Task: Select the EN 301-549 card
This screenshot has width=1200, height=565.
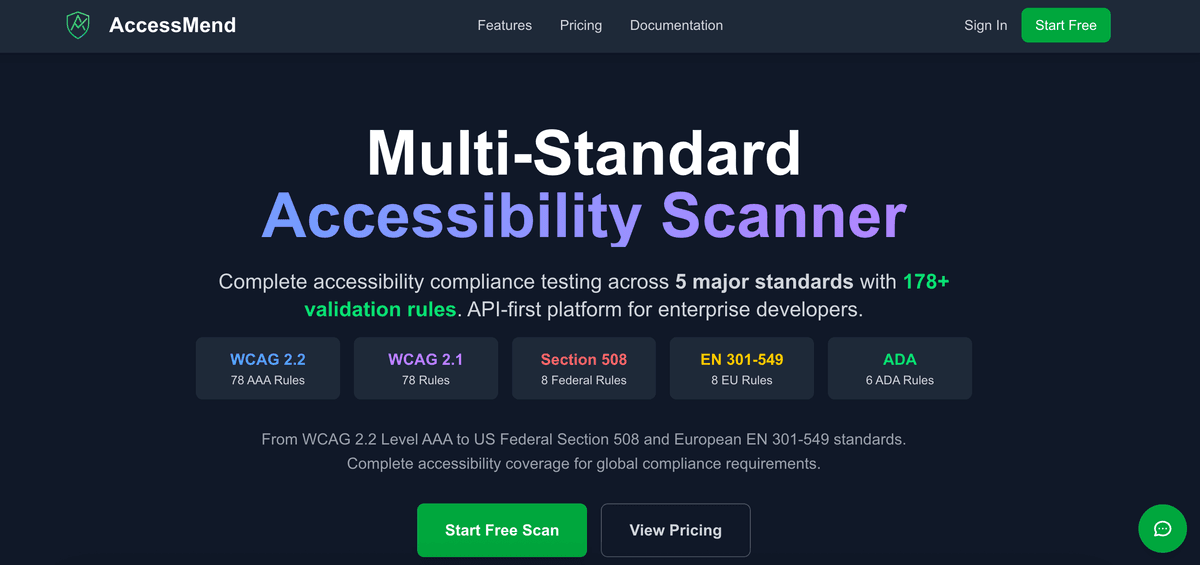Action: point(742,368)
